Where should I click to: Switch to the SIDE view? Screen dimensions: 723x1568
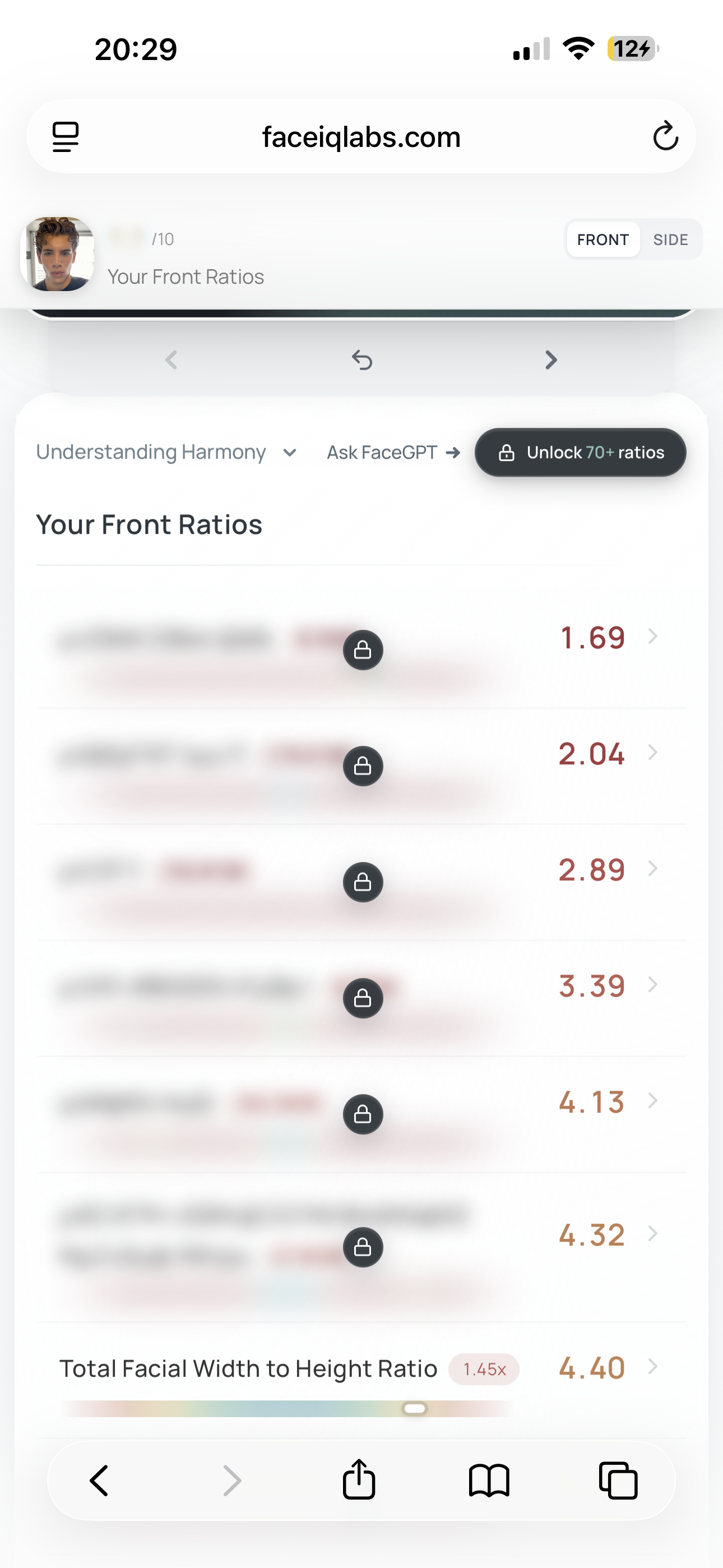(x=671, y=240)
